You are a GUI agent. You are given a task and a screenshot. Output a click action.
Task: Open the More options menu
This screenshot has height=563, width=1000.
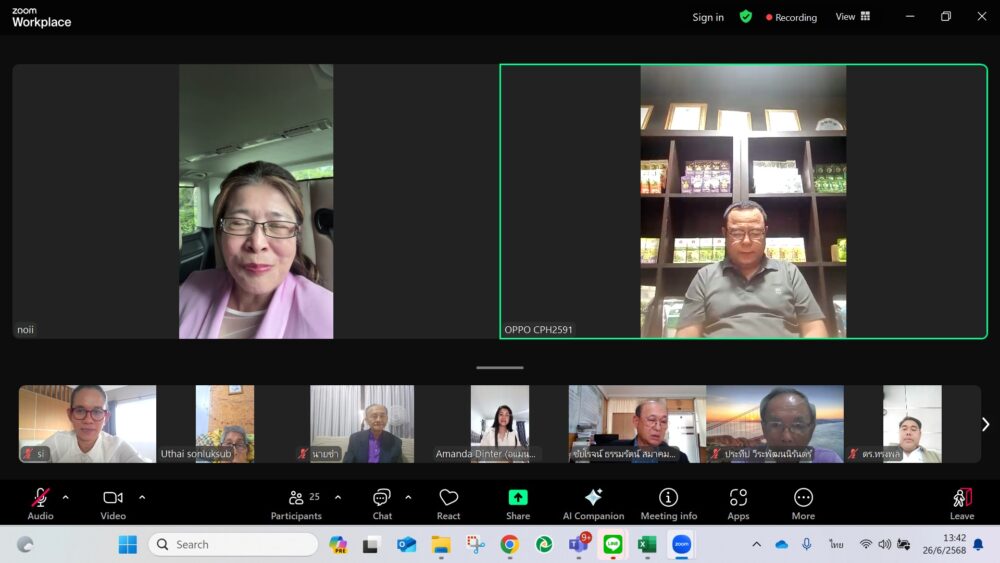click(x=803, y=503)
